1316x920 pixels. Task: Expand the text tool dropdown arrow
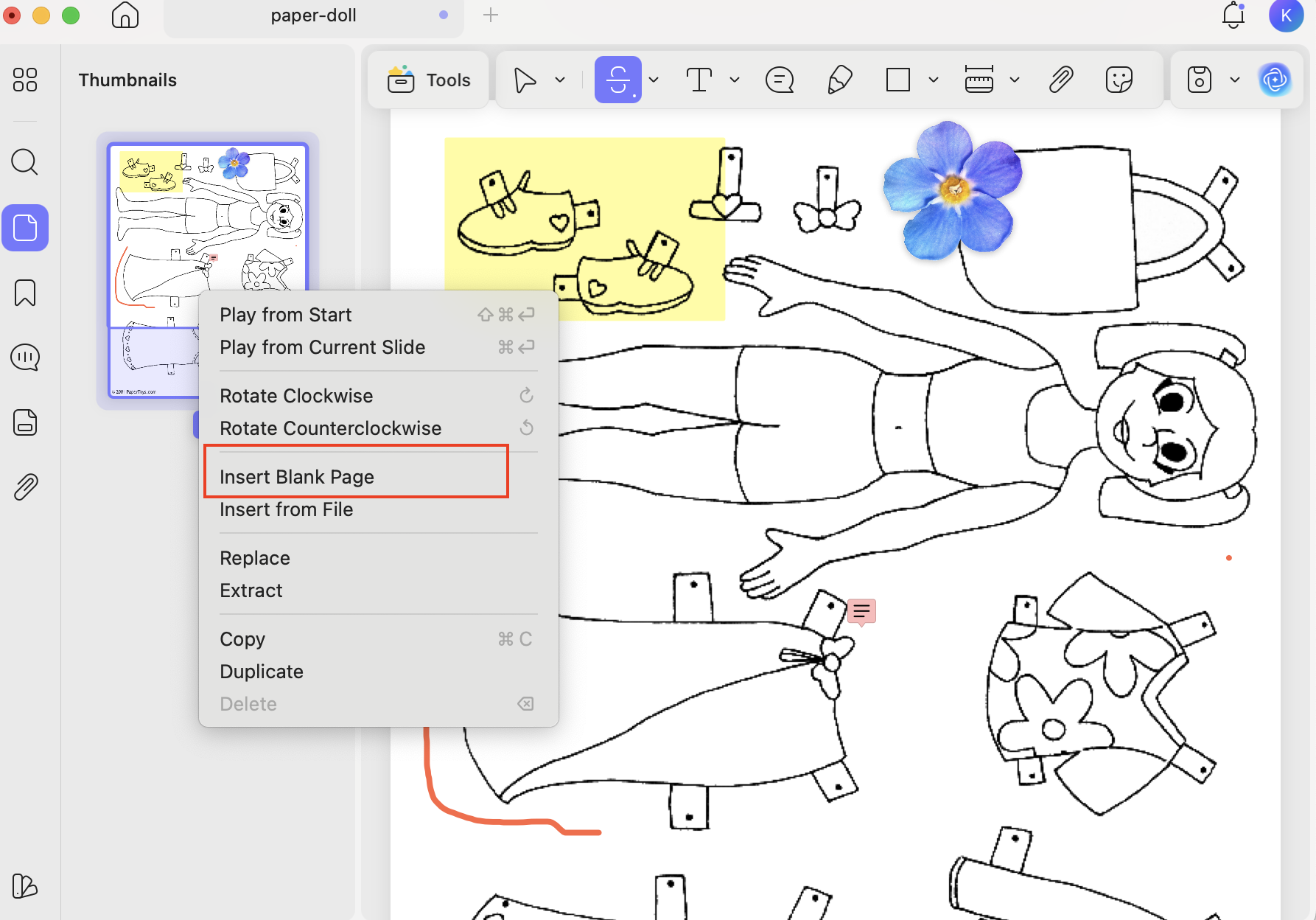(735, 80)
